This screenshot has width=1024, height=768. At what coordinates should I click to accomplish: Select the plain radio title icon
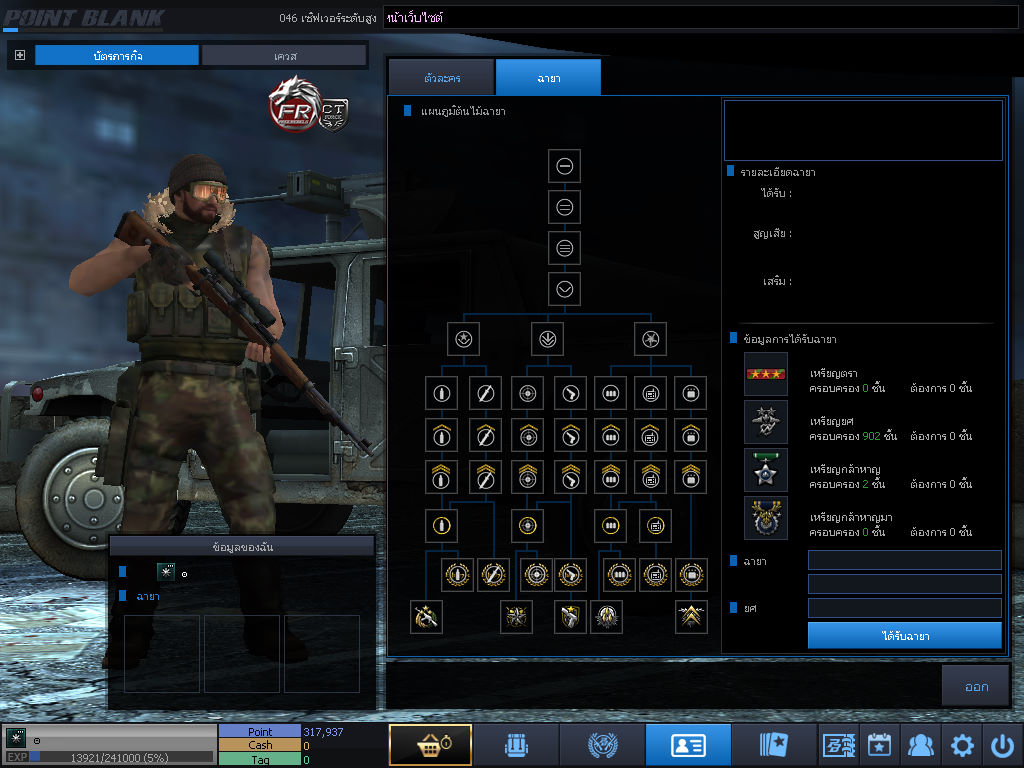point(650,393)
